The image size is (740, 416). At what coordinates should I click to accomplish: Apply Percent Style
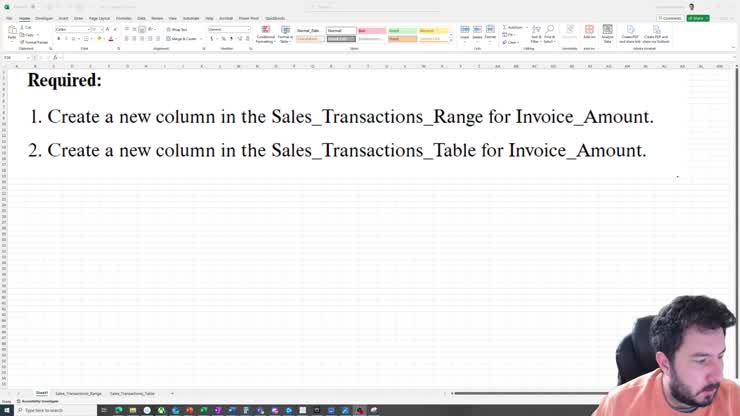[224, 39]
